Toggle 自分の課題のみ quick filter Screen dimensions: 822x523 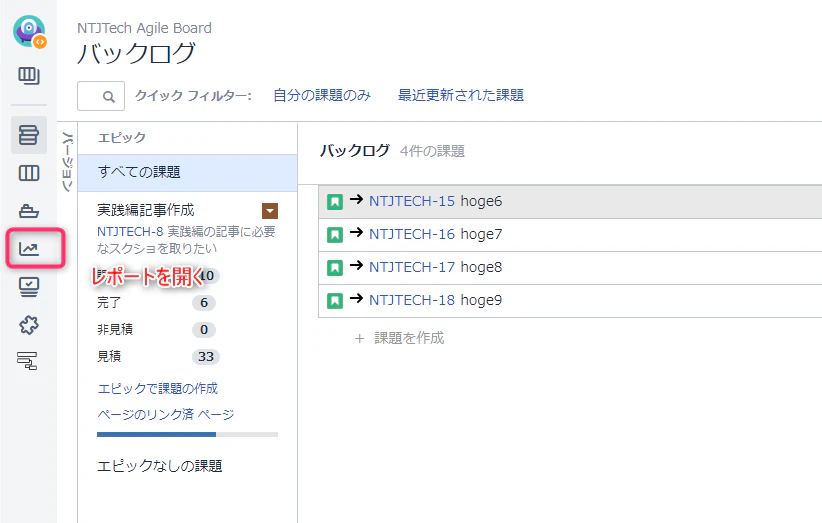pos(322,95)
